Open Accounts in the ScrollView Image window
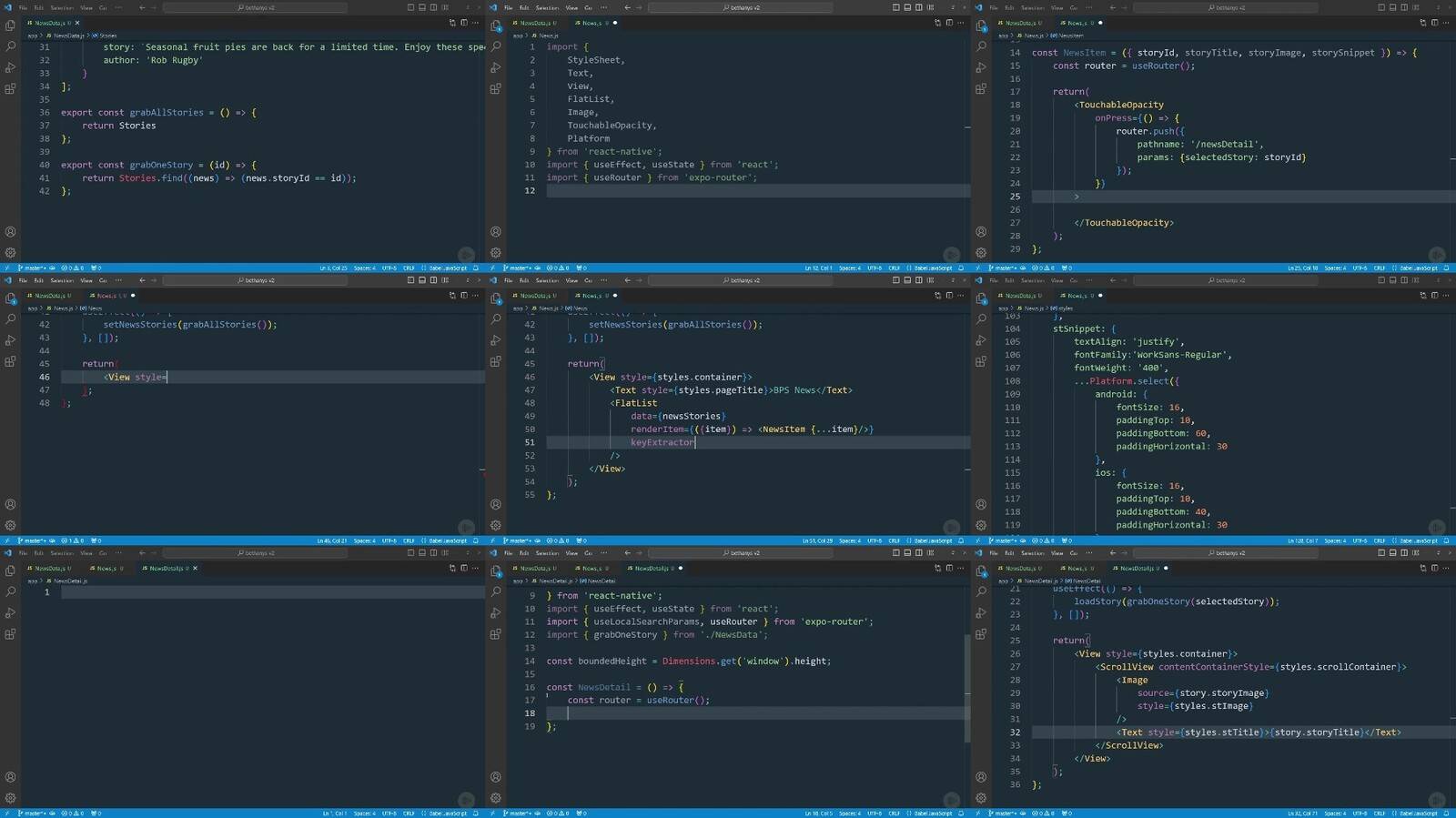Screen dimensions: 1456x818 pyautogui.click(x=981, y=777)
